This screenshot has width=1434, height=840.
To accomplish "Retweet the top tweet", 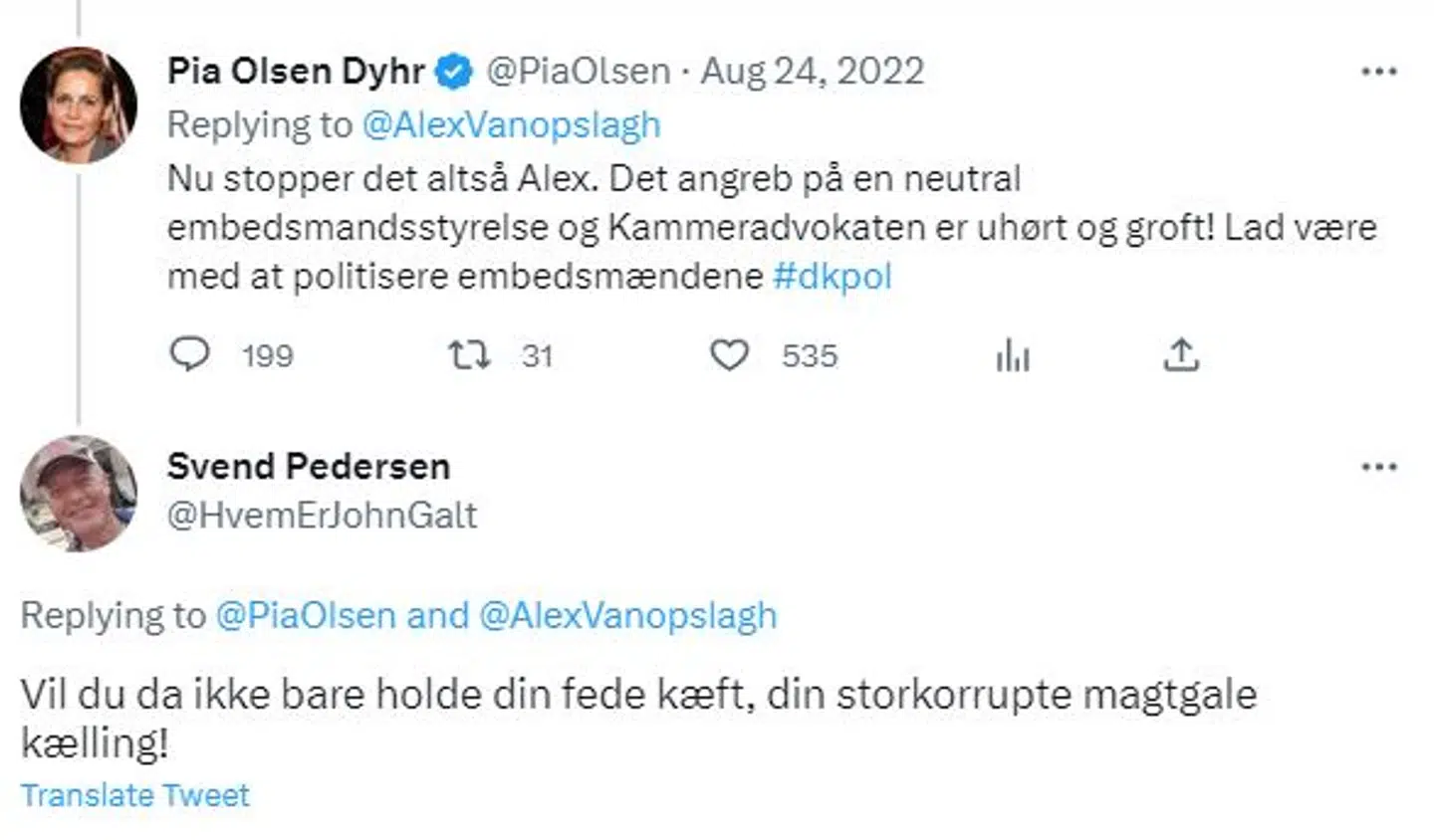I will pos(469,354).
